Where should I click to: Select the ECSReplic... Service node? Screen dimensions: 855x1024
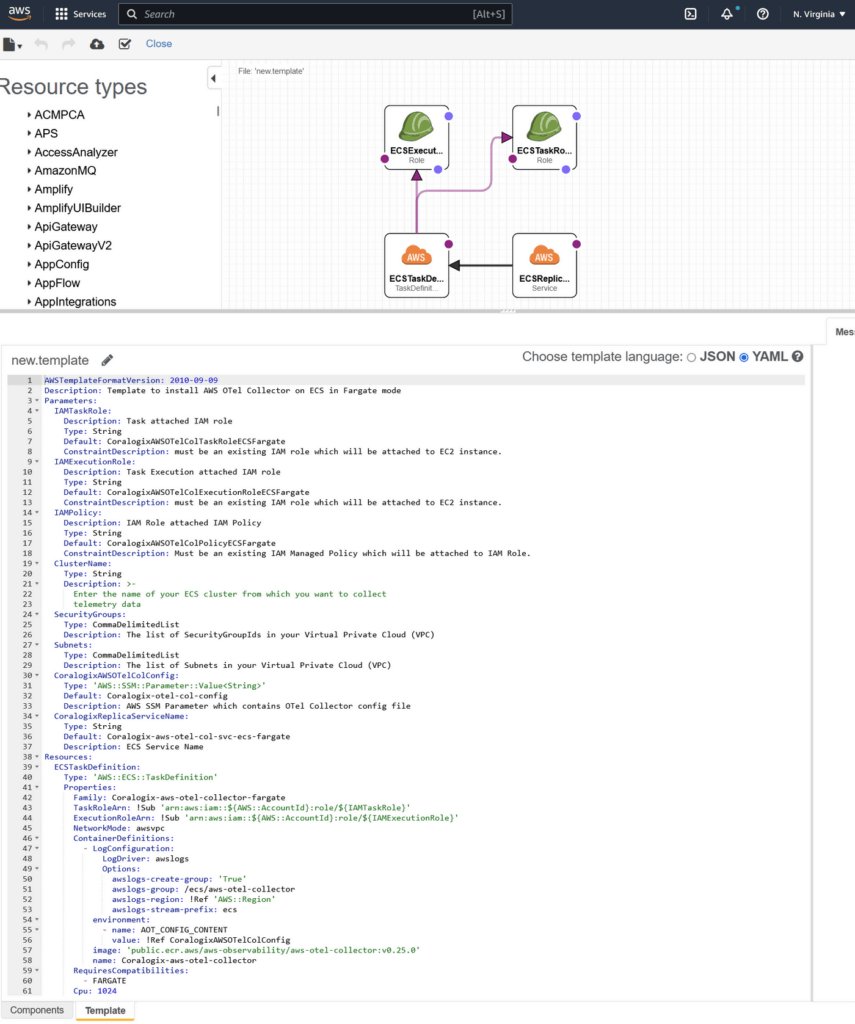[x=544, y=266]
